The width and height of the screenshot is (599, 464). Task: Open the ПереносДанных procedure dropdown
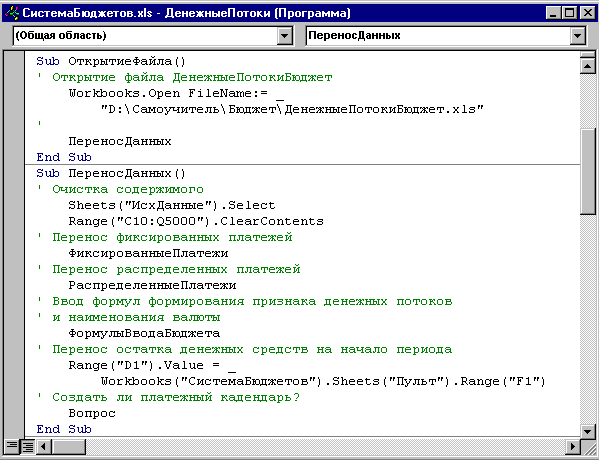coord(578,36)
